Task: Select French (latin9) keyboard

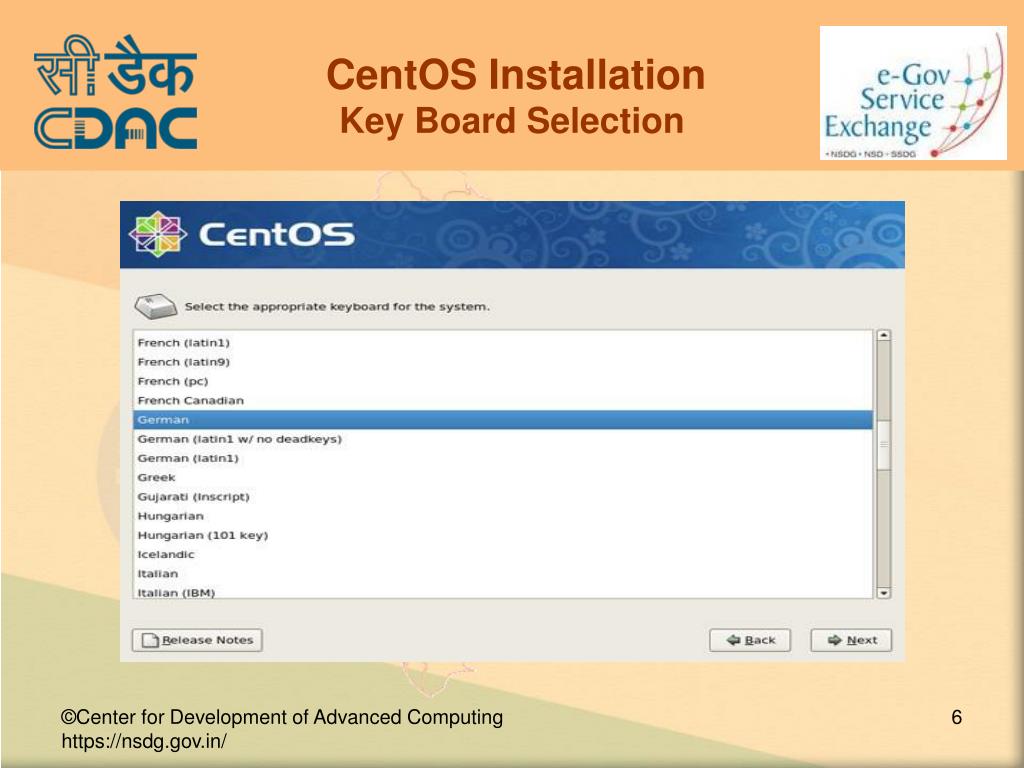Action: [x=503, y=362]
